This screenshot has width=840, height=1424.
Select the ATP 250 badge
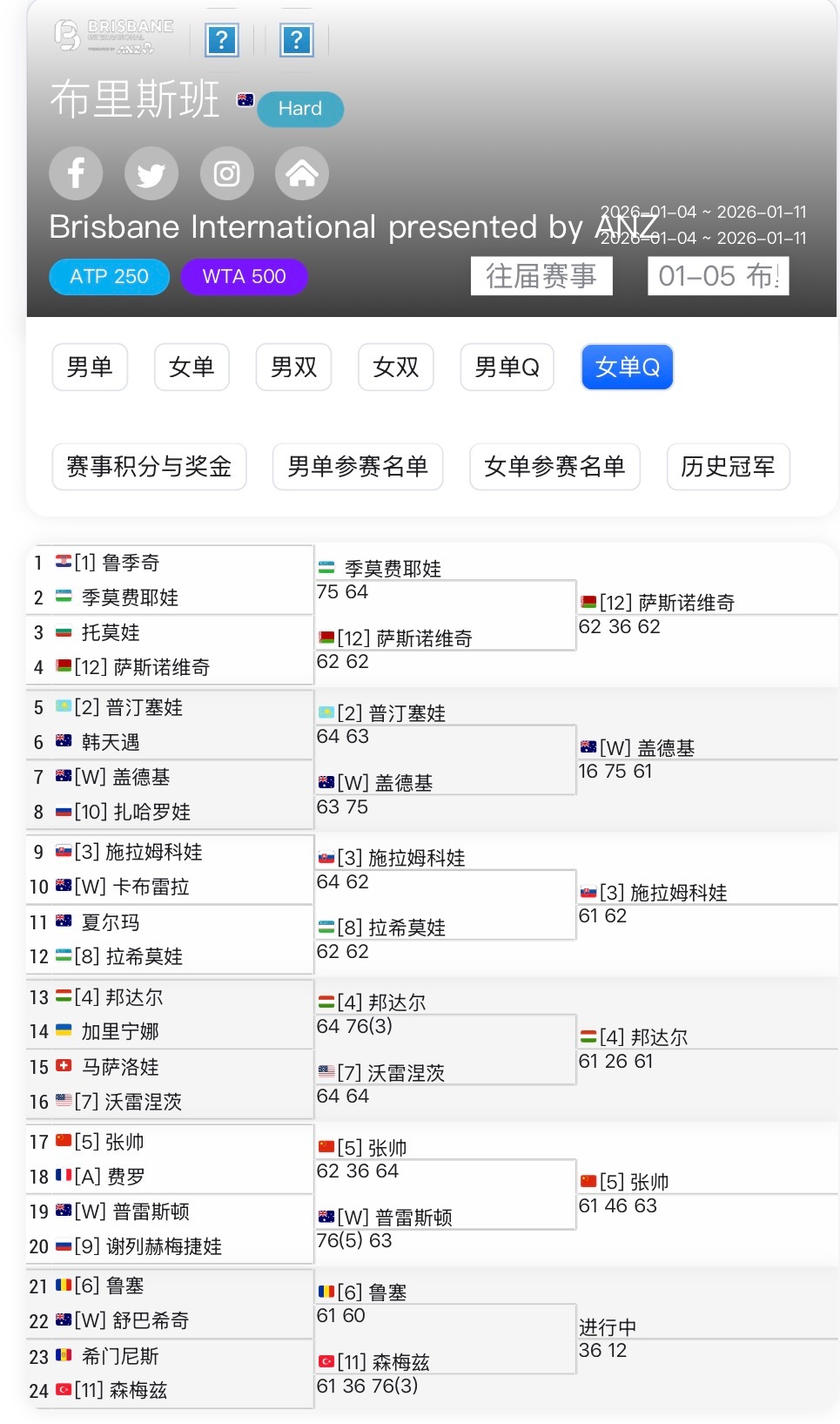109,277
